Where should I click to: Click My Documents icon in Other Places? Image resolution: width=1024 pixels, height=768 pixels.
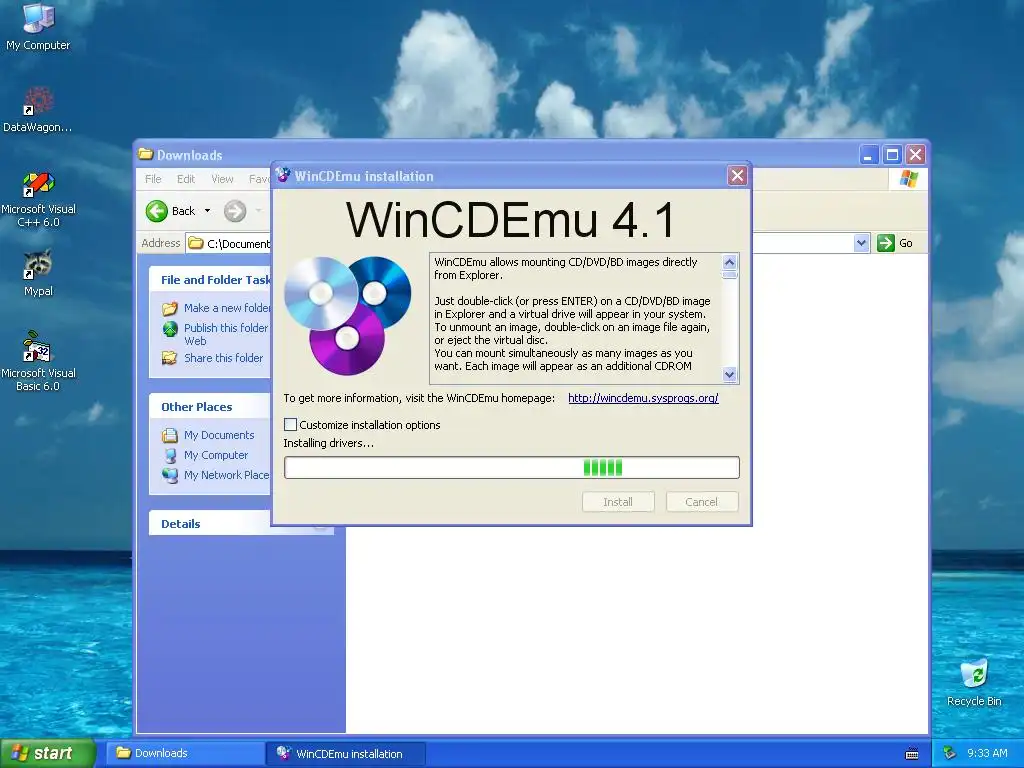click(170, 435)
